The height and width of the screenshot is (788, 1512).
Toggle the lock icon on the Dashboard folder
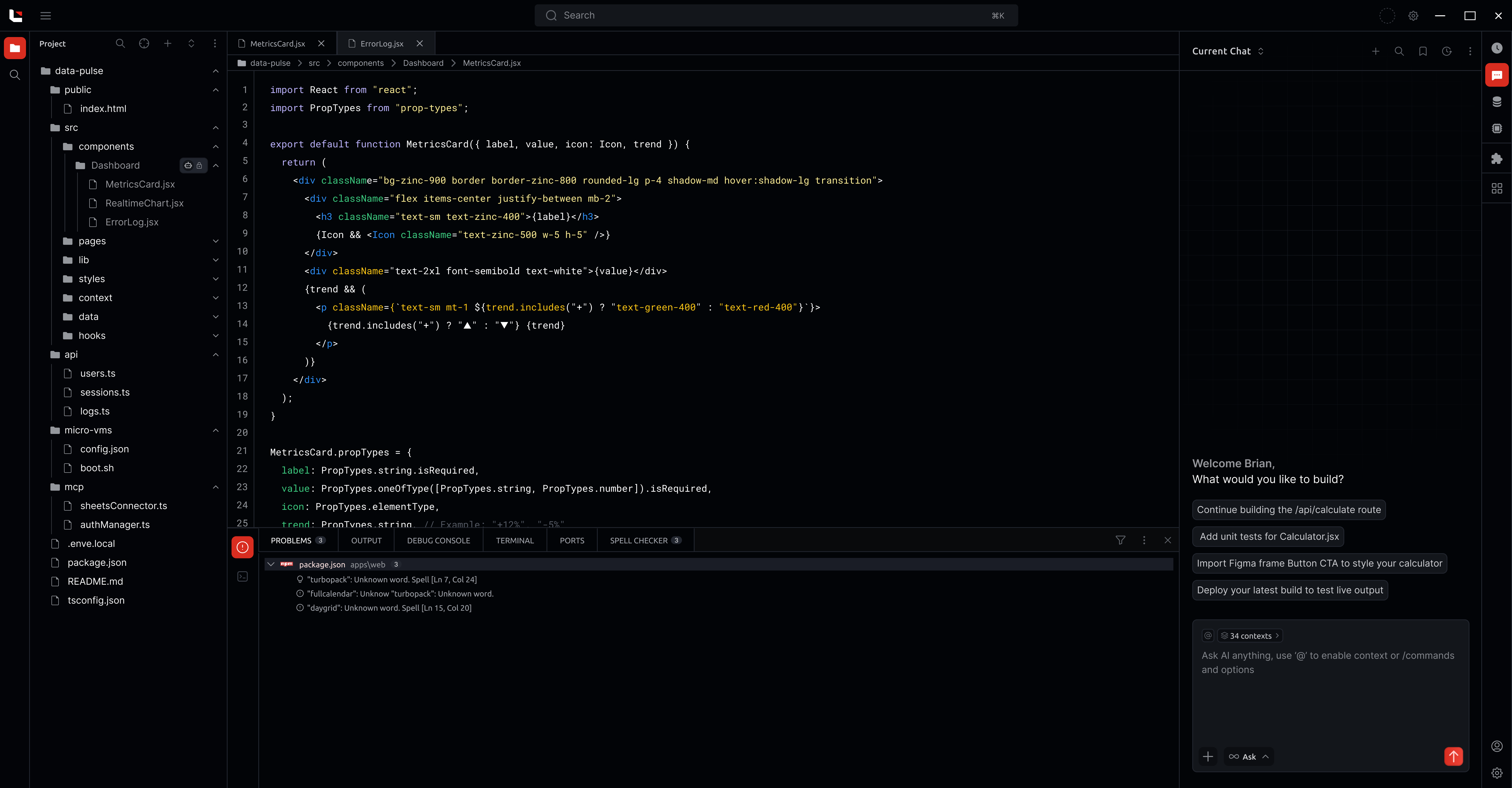pyautogui.click(x=199, y=165)
